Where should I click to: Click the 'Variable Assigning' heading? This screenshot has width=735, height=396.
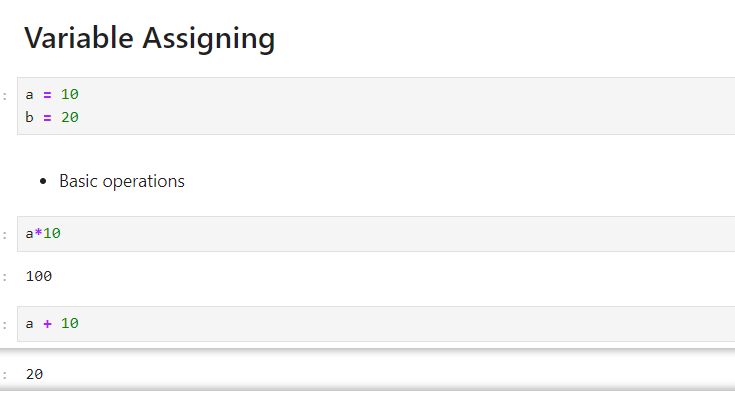click(150, 38)
